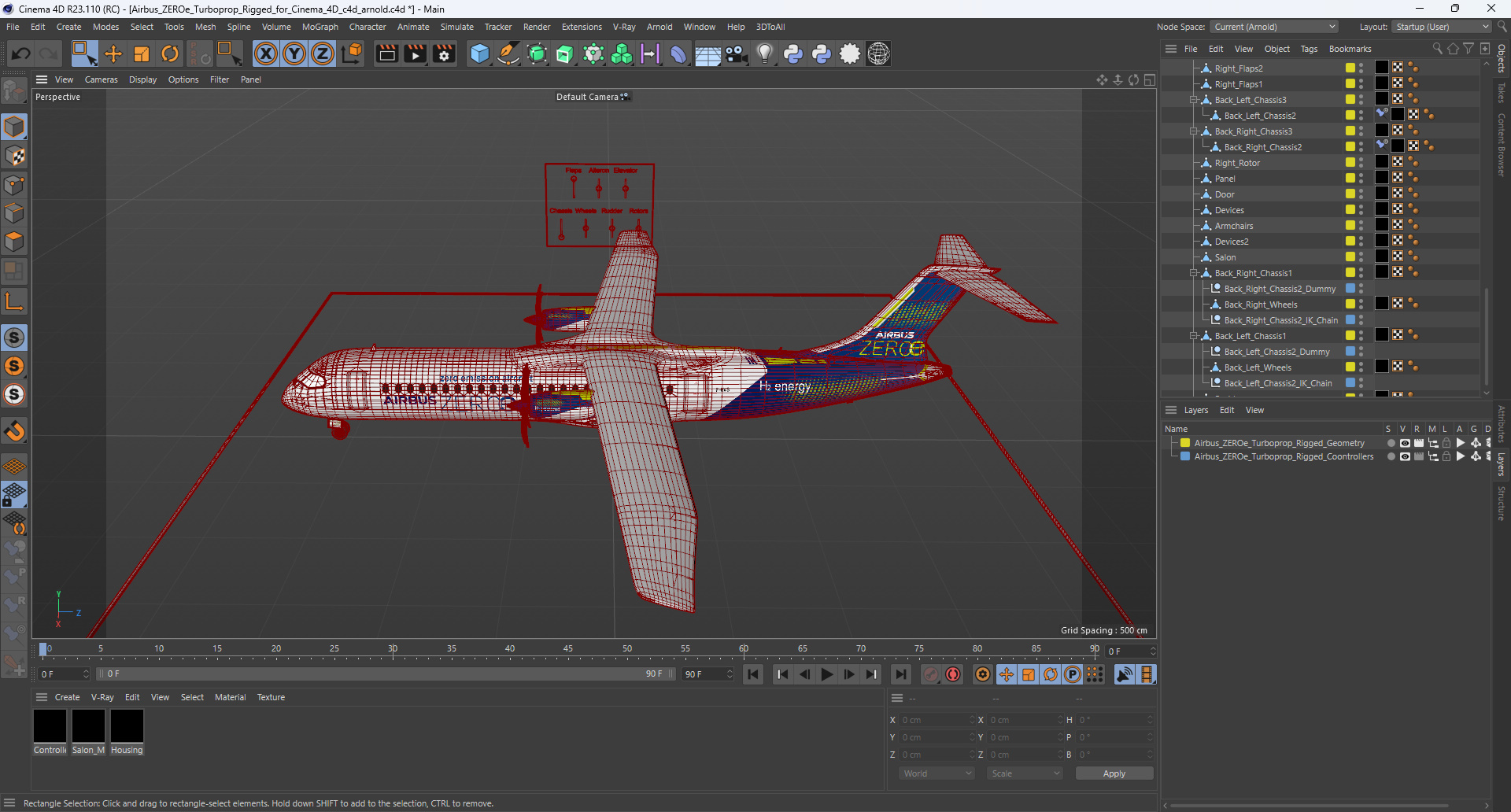The width and height of the screenshot is (1511, 812).
Task: Collapse Back_Left_Chassis3 tree node
Action: [1194, 100]
